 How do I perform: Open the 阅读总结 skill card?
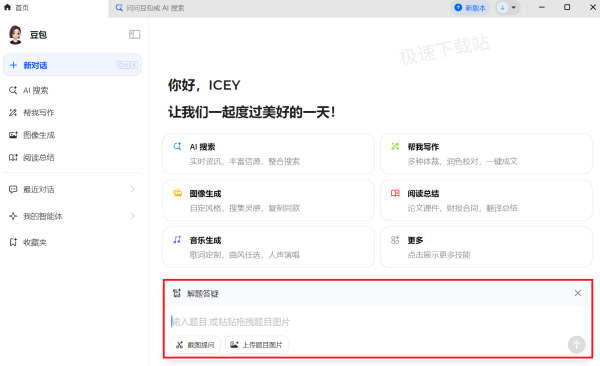(x=486, y=200)
